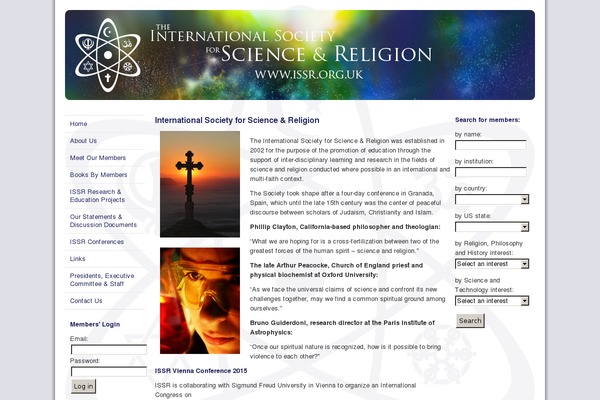Click the Phillip Clayton quote attribution text
Viewport: 600px width, 400px height.
(x=345, y=227)
